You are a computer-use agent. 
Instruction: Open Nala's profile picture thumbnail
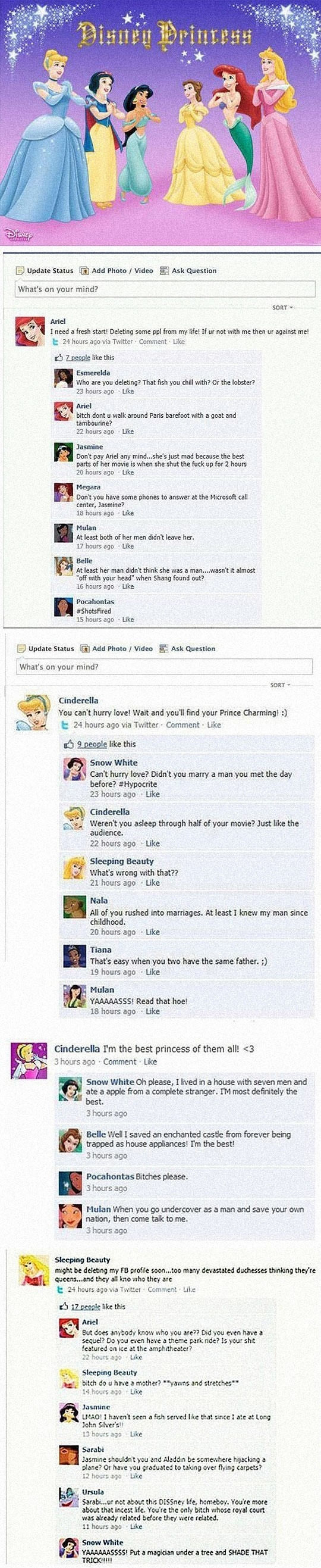(75, 907)
